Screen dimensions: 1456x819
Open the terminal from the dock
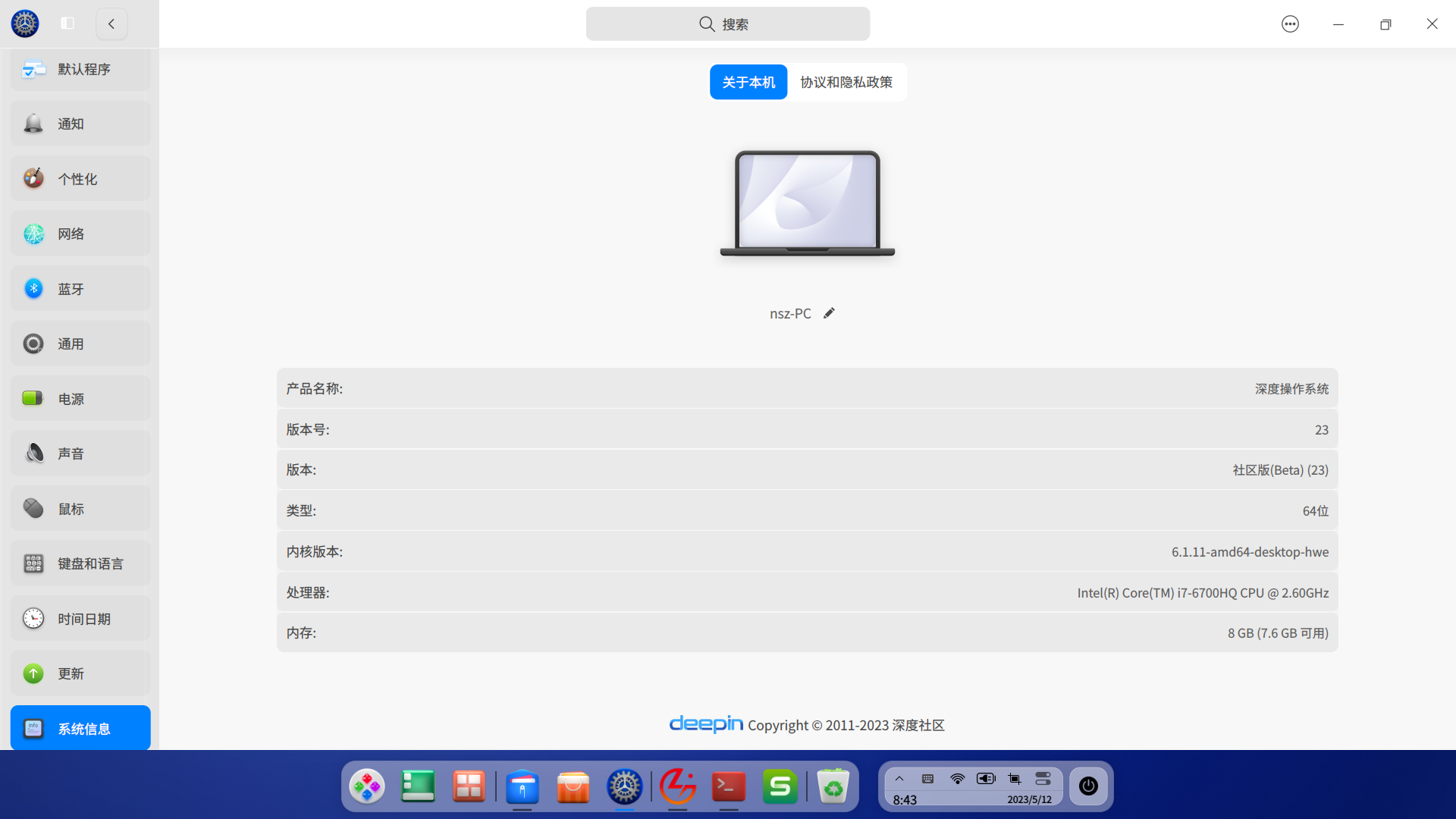728,786
